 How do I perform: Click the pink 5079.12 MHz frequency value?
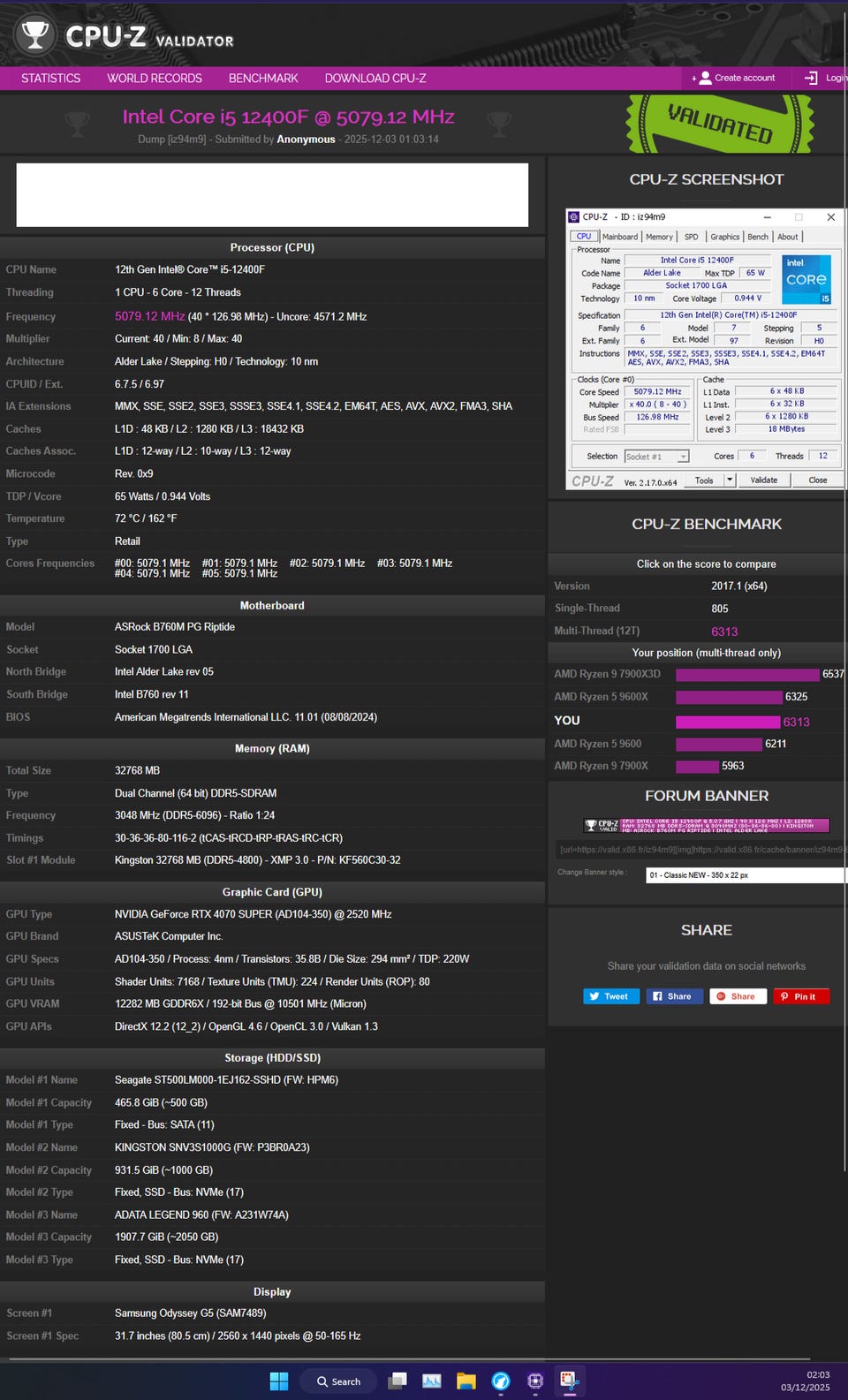point(149,316)
